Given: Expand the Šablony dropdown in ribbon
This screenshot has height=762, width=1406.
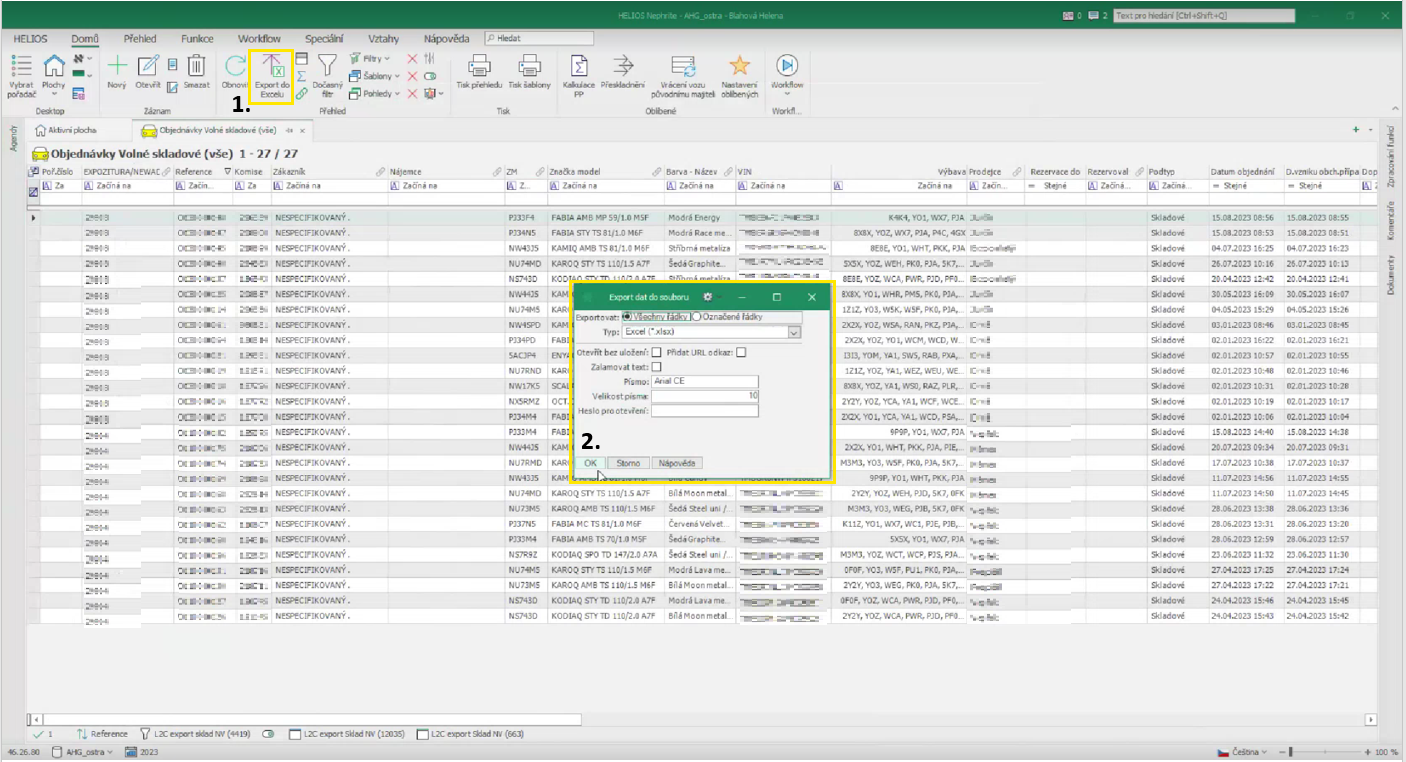Looking at the screenshot, I should point(380,76).
